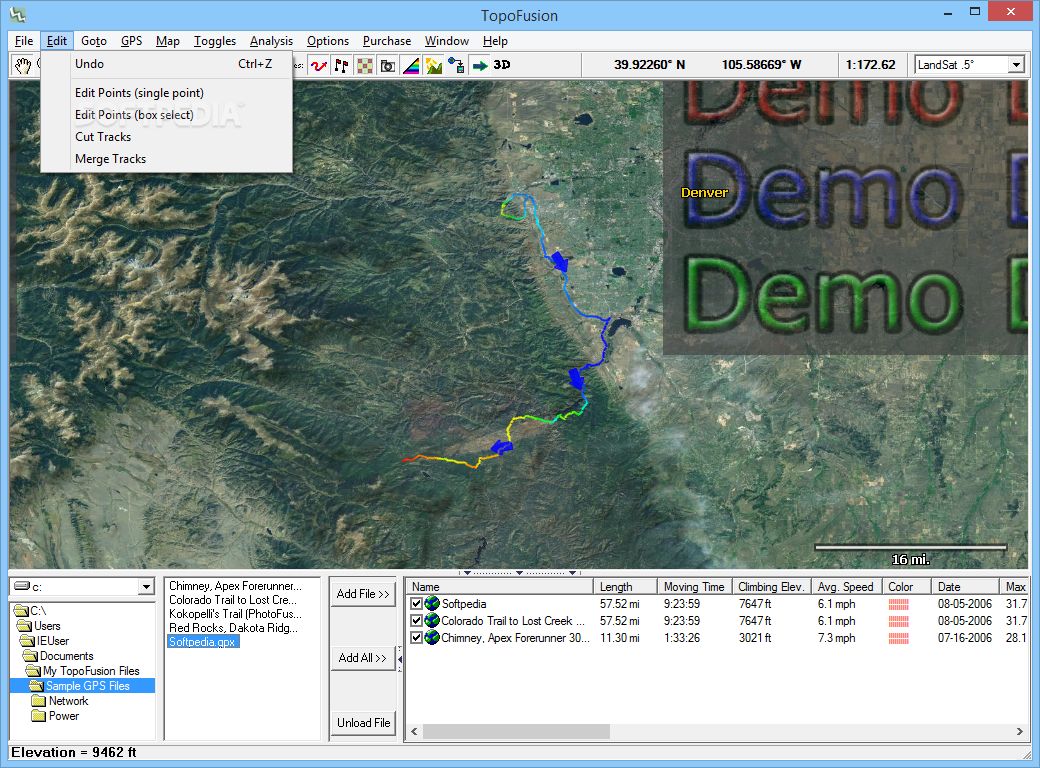The width and height of the screenshot is (1040, 768).
Task: Click the Denver label on the map
Action: coord(704,193)
